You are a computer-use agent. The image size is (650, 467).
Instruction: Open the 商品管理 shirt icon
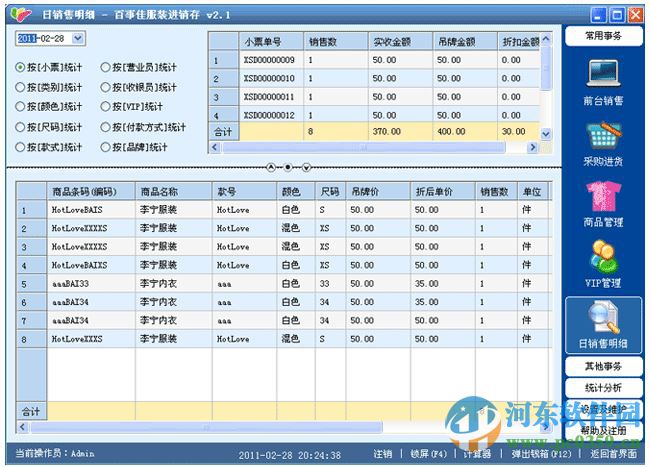[604, 196]
